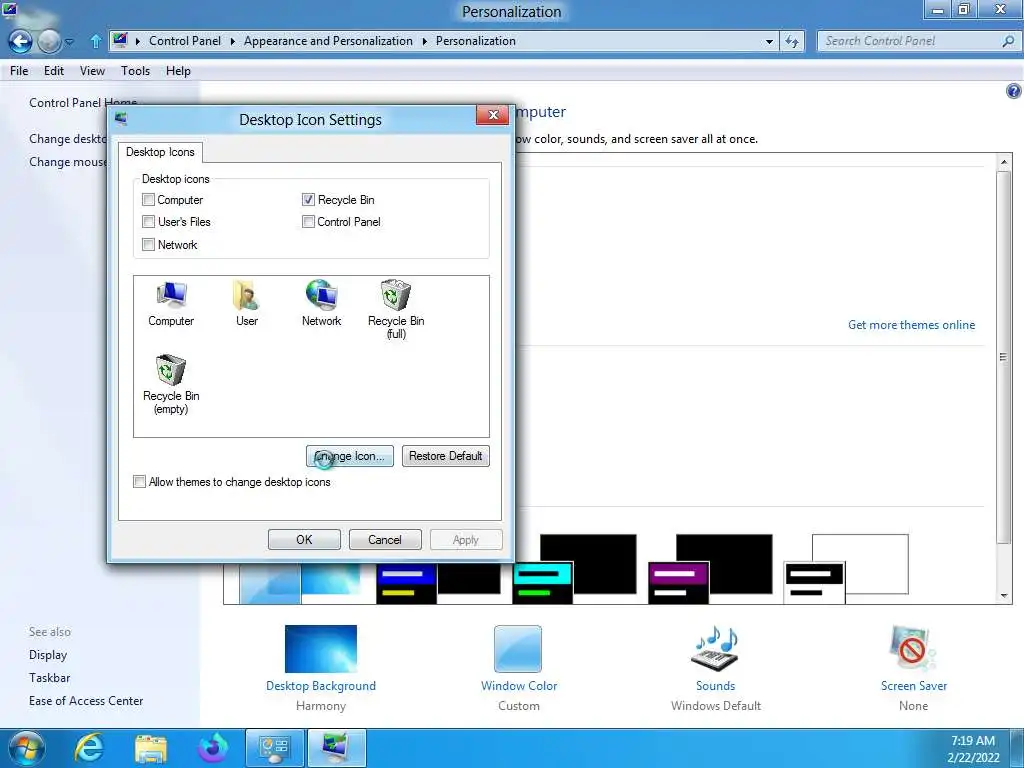The height and width of the screenshot is (768, 1024).
Task: Expand breadcrumb arrow after Appearance and Personalization
Action: (x=424, y=41)
